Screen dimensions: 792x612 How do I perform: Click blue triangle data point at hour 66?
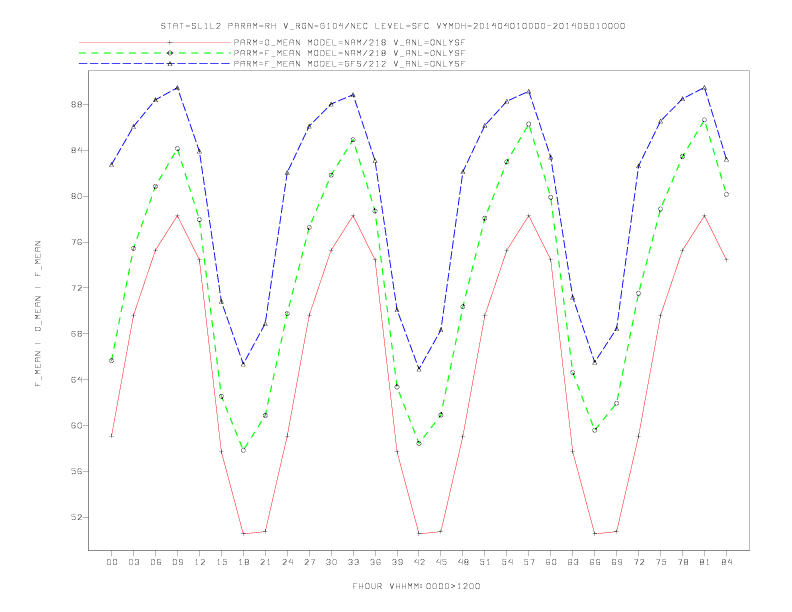(595, 362)
